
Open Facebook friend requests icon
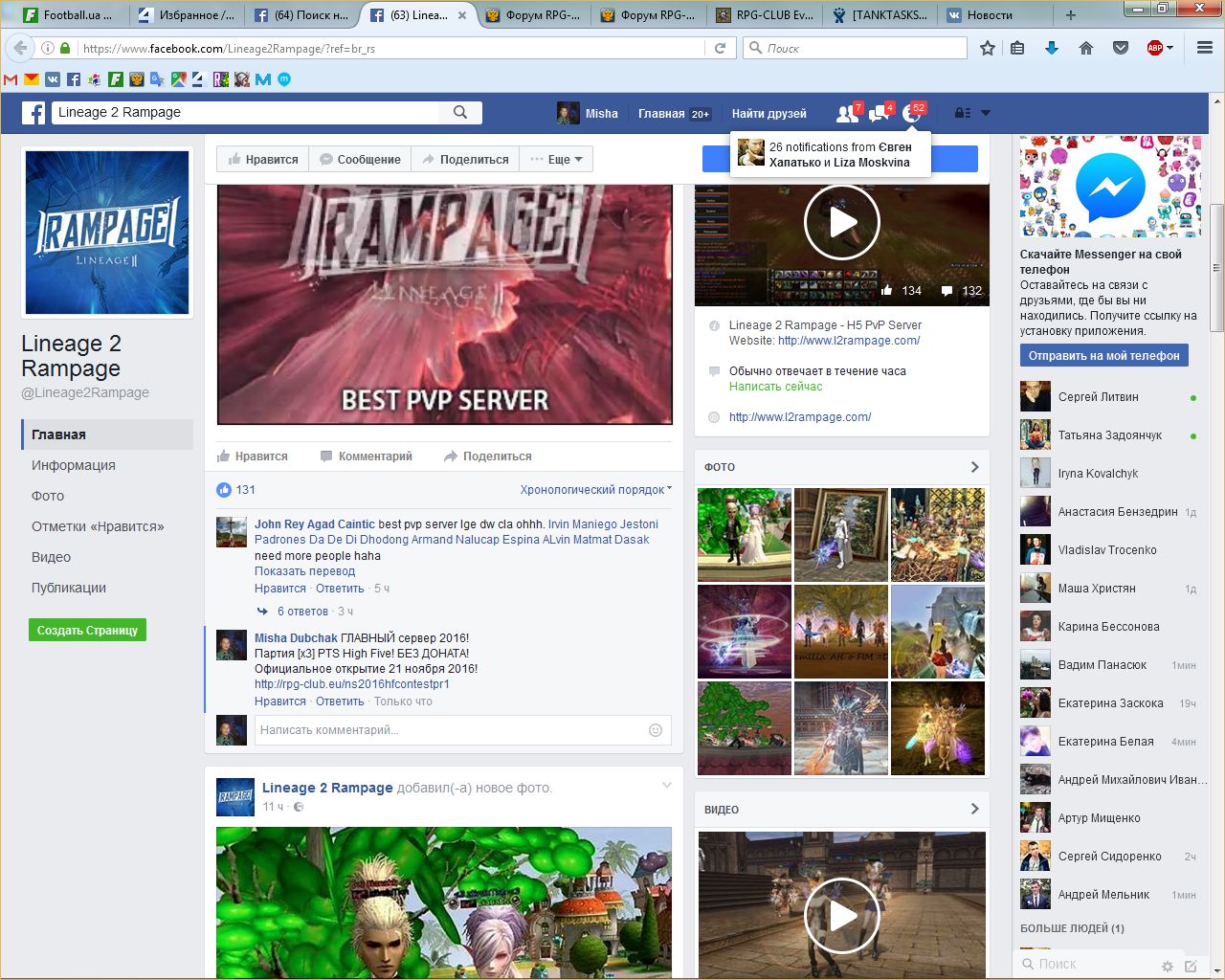point(846,114)
